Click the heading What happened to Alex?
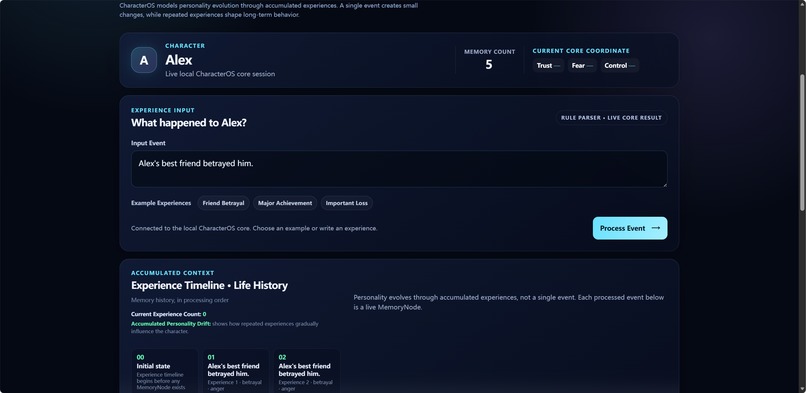The width and height of the screenshot is (806, 393). (x=189, y=123)
